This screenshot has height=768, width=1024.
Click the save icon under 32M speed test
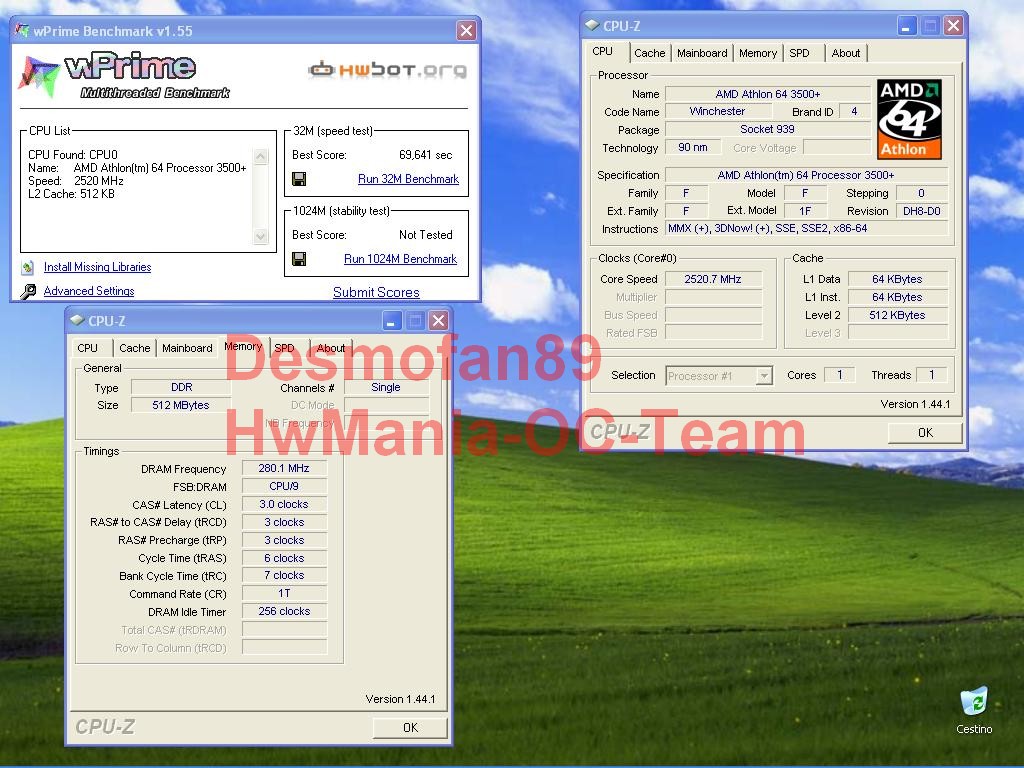pos(299,179)
